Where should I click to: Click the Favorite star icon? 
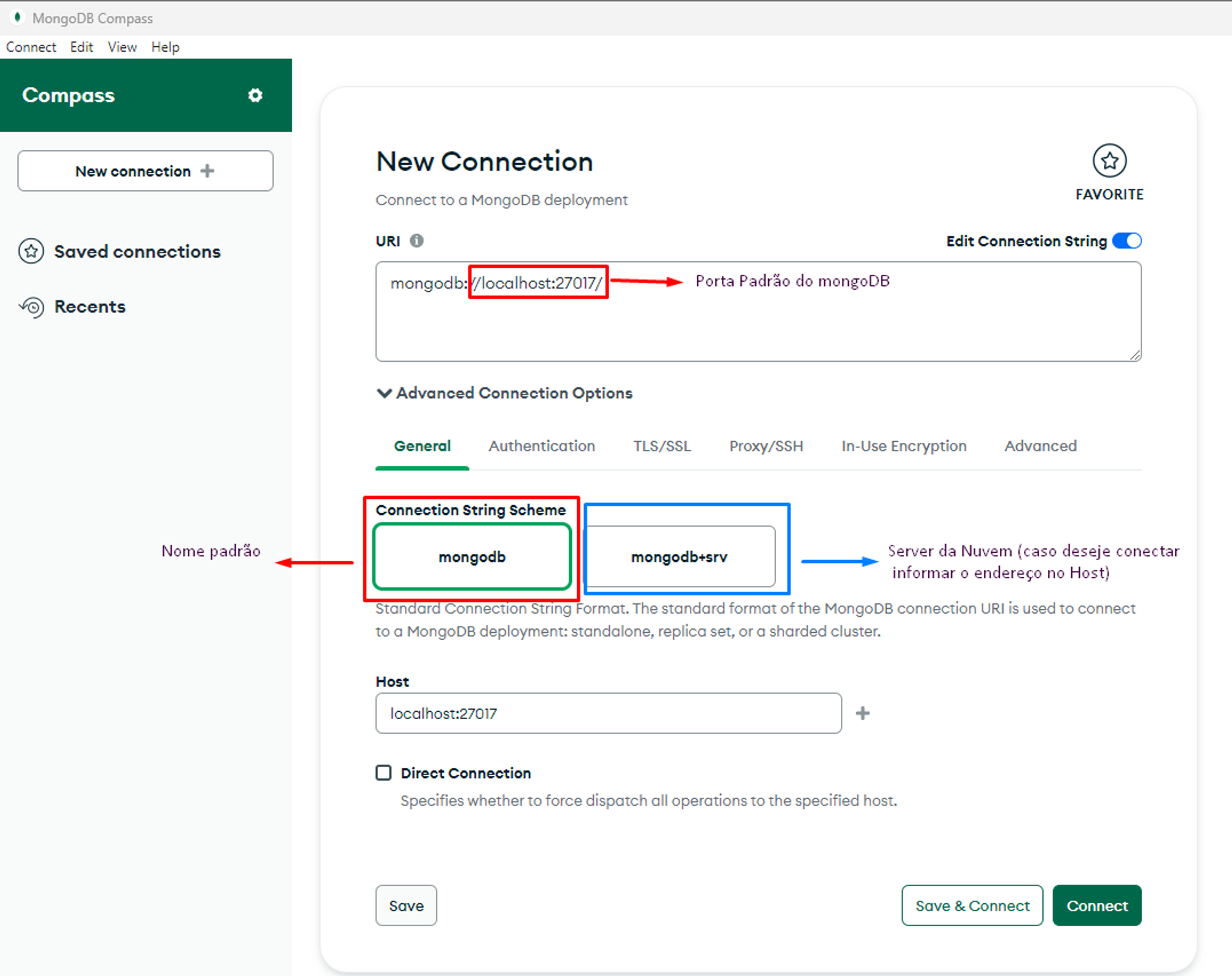pyautogui.click(x=1109, y=161)
